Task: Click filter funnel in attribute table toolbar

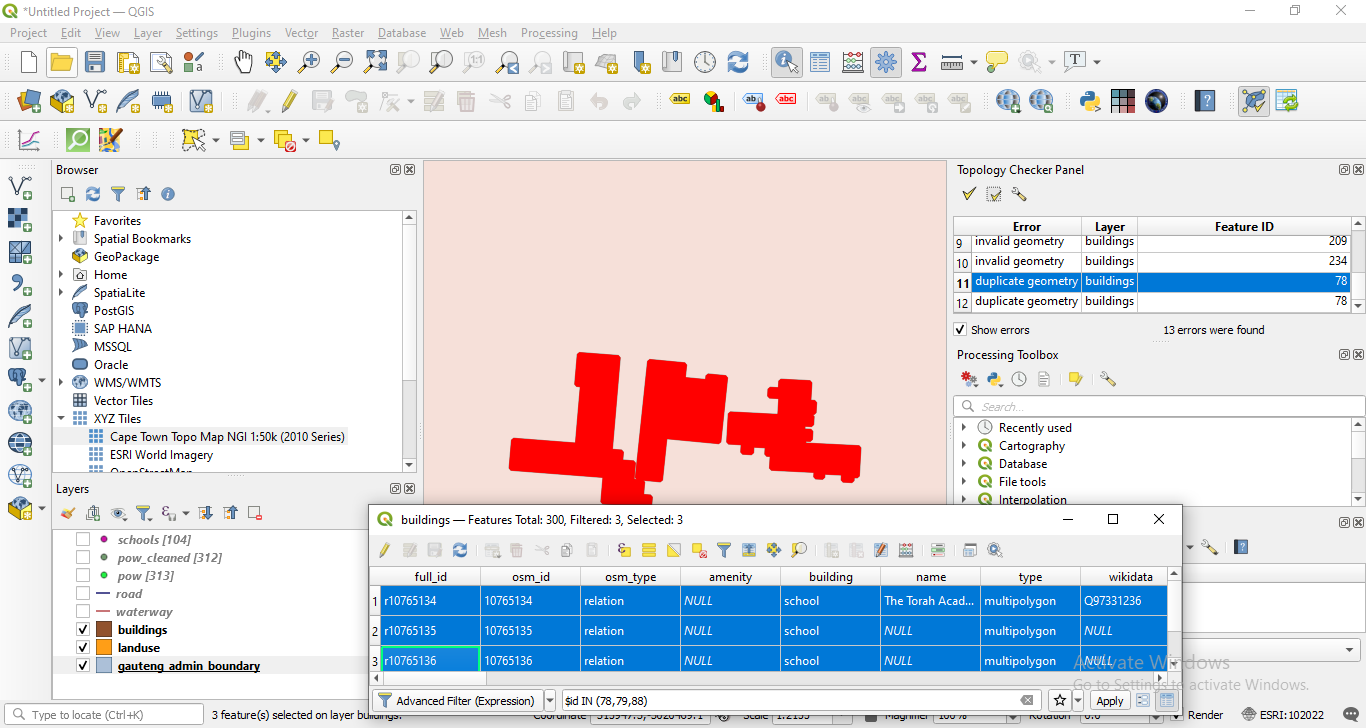Action: (724, 550)
